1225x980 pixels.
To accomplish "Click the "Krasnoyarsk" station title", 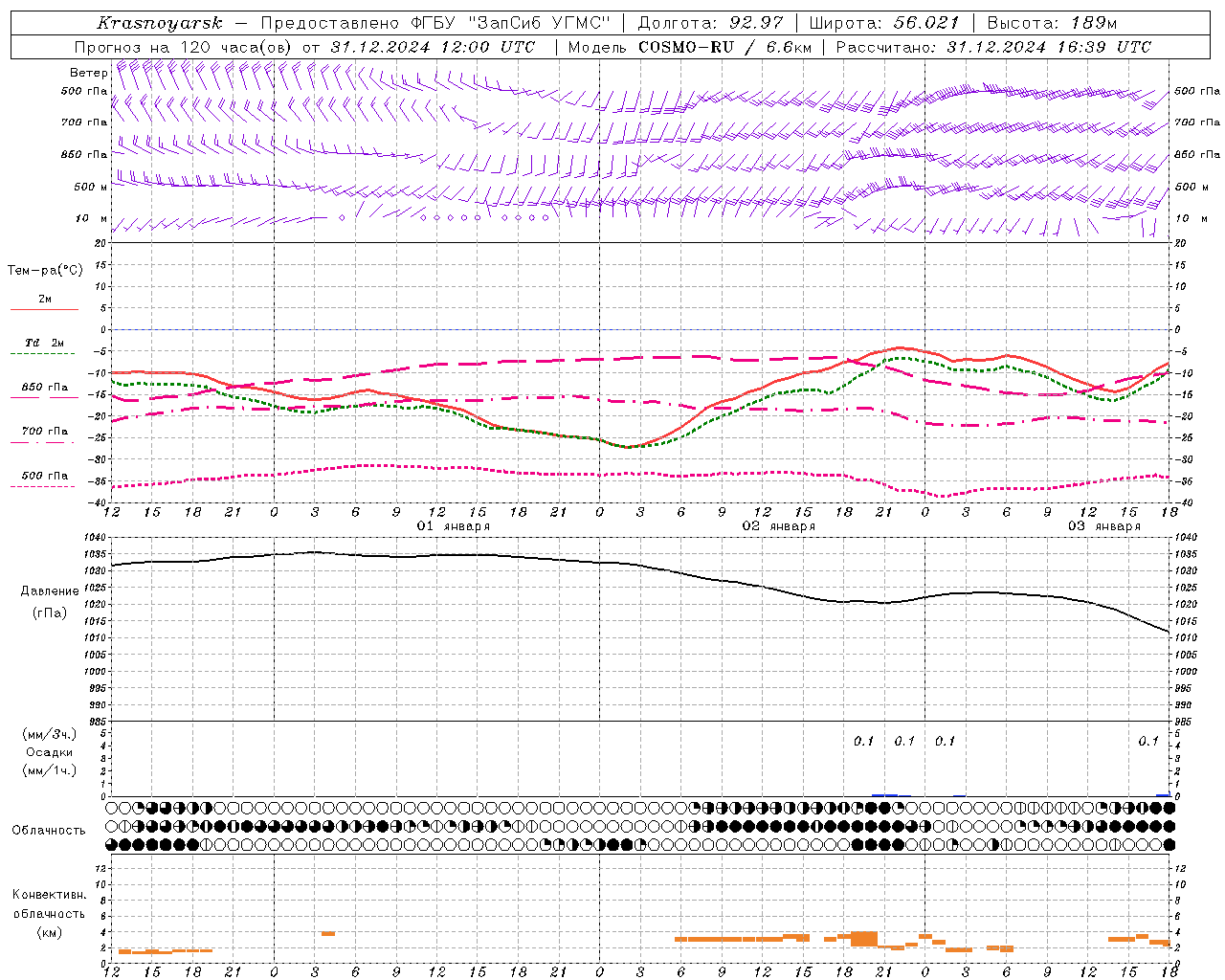I will tap(160, 23).
